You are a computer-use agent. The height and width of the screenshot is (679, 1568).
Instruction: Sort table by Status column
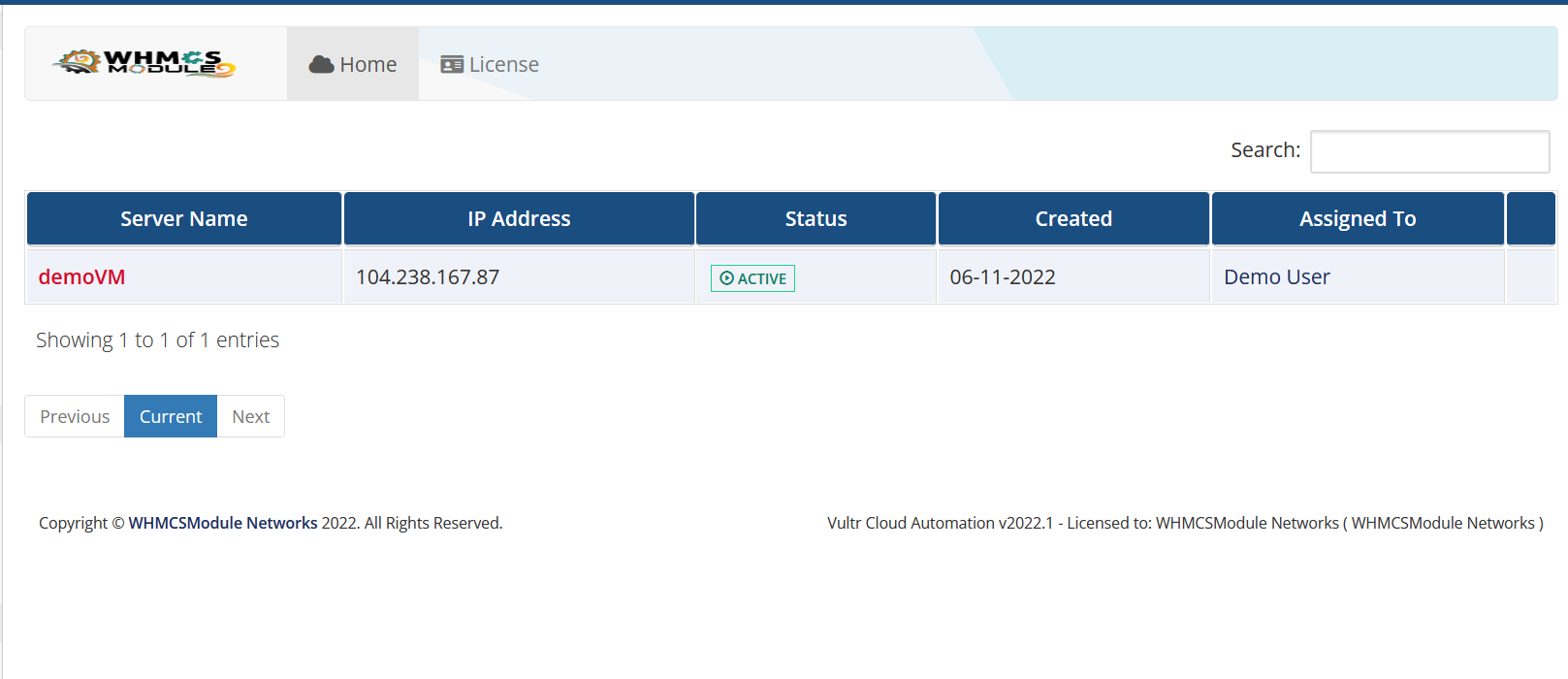[x=816, y=218]
